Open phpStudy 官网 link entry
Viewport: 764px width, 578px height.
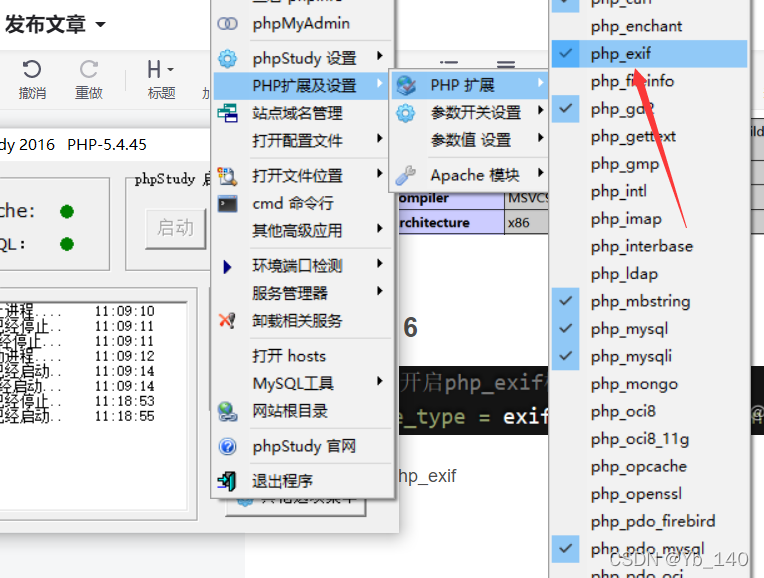pos(303,446)
